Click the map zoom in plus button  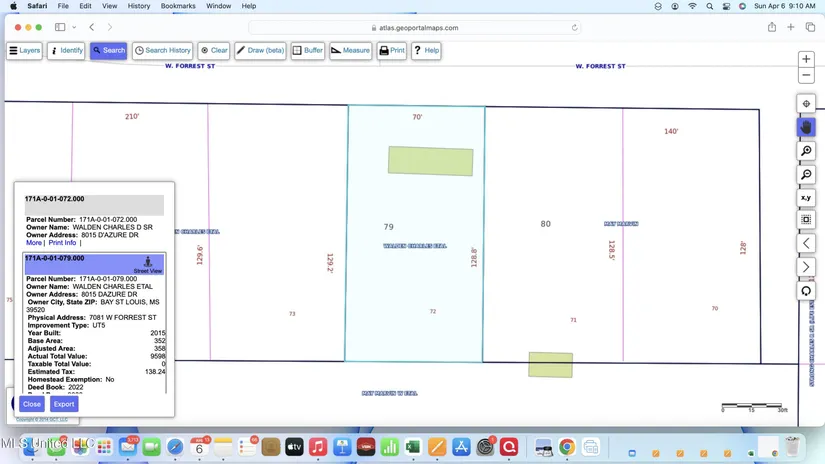coord(806,59)
